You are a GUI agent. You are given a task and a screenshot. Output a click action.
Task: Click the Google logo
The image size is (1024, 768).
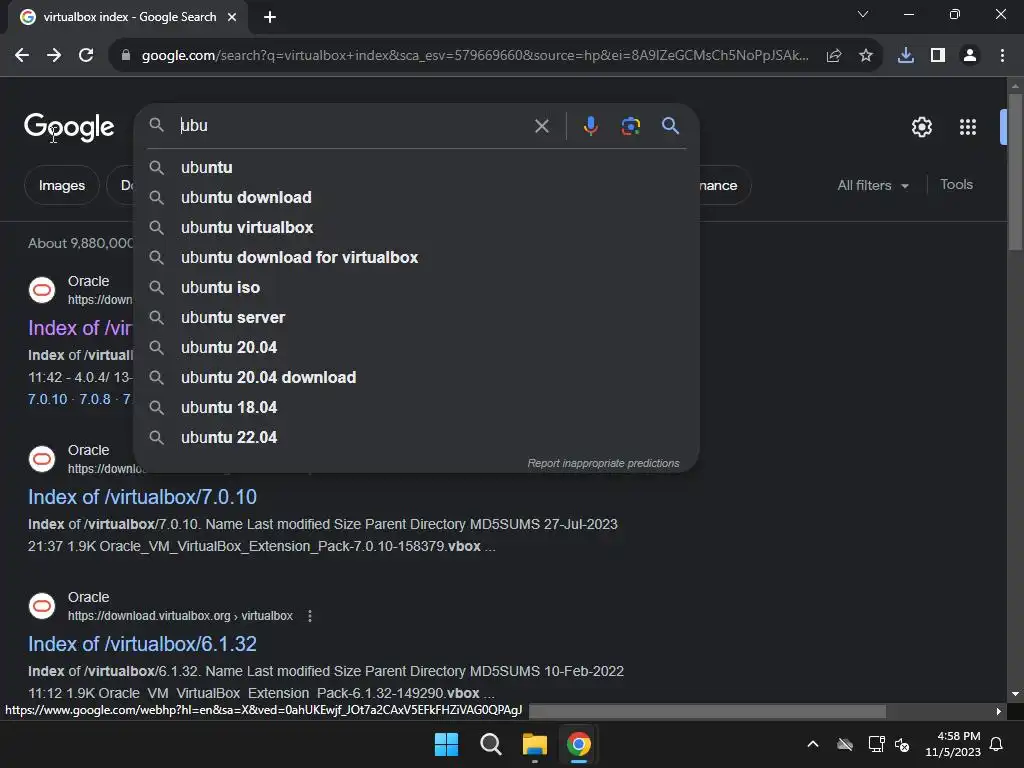tap(69, 127)
